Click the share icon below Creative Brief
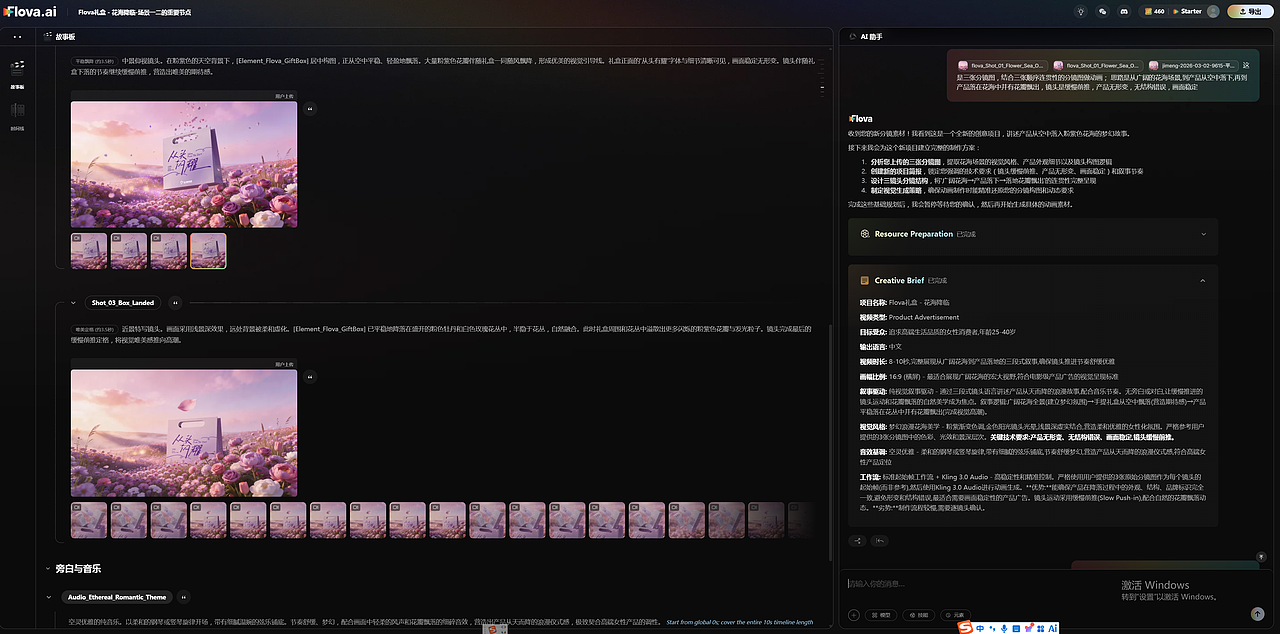Screen dimensions: 1280x634 858,540
